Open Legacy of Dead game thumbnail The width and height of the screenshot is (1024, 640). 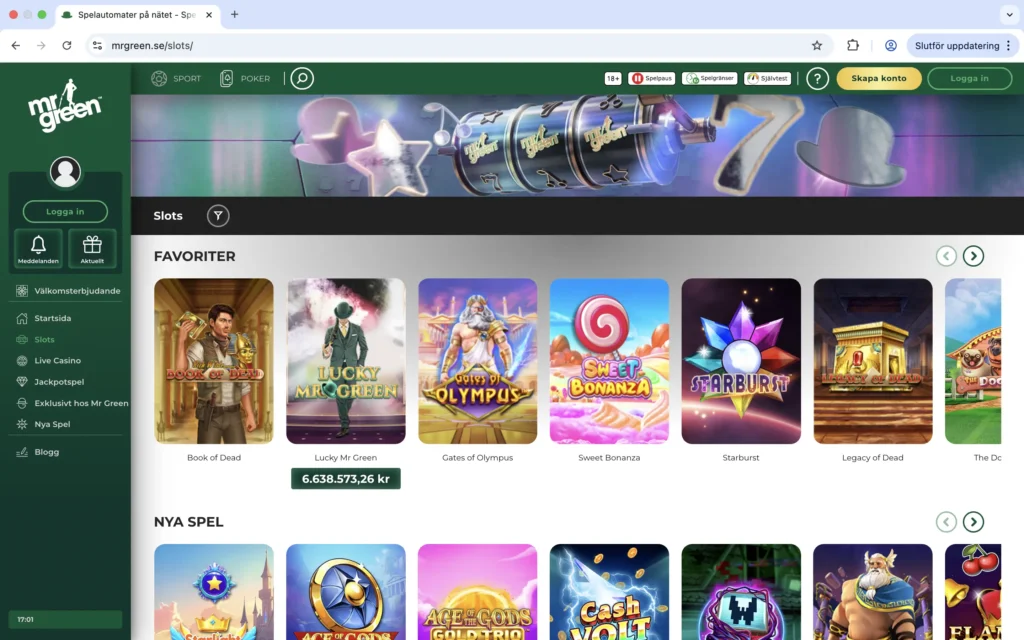pos(872,361)
